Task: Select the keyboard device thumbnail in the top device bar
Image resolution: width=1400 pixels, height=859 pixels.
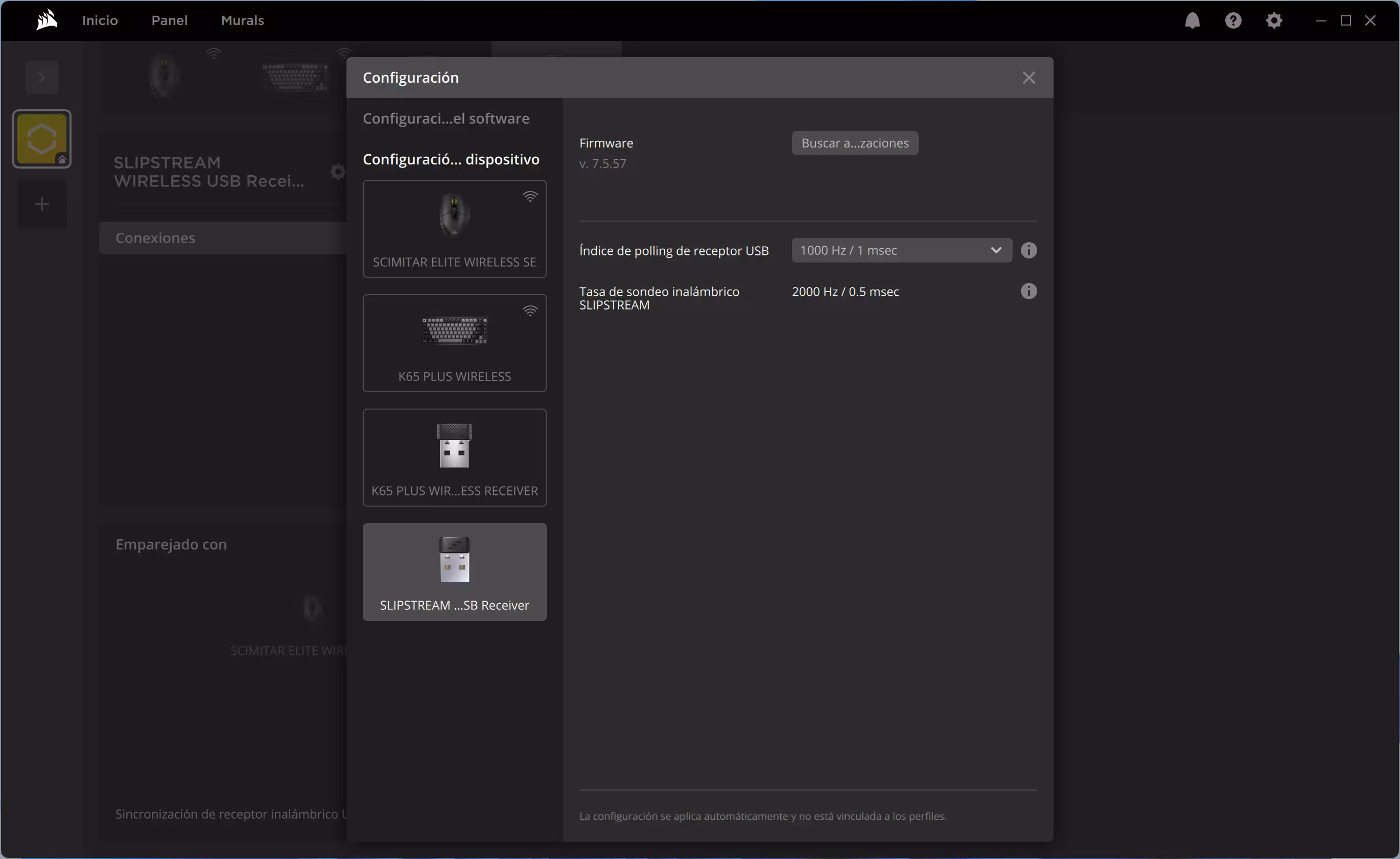Action: [x=295, y=77]
